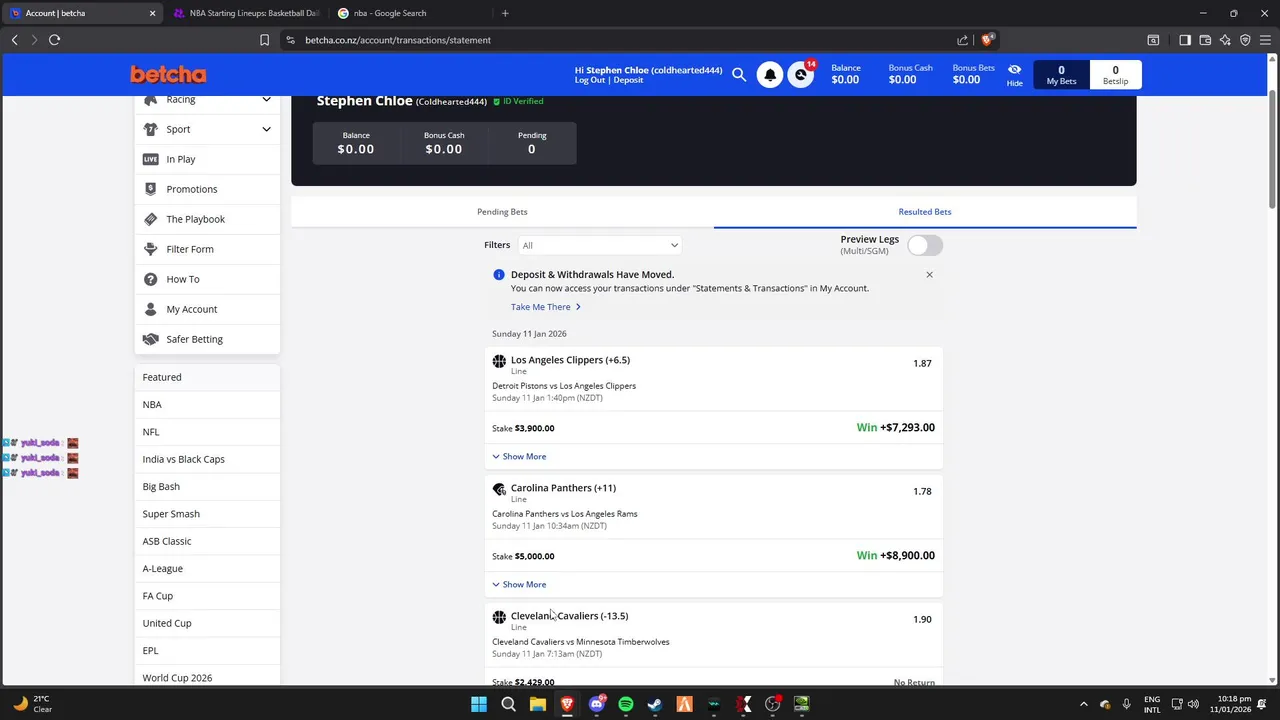
Task: Expand Show More on the Clippers bet
Action: tap(519, 456)
